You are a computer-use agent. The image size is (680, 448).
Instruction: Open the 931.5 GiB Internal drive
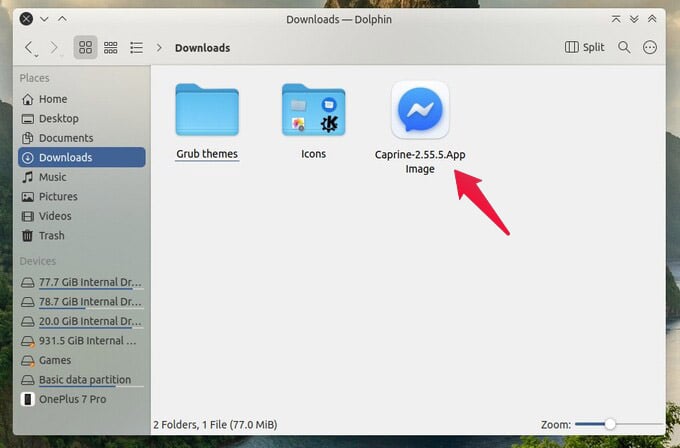coord(82,341)
